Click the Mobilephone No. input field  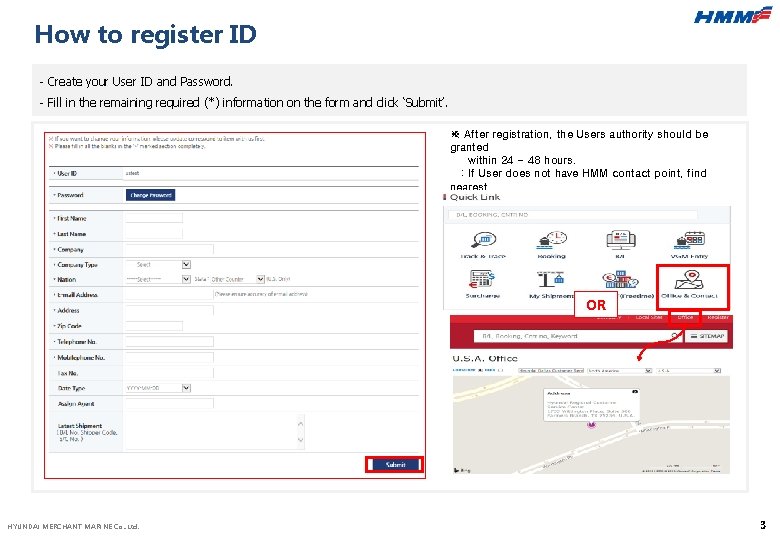[169, 357]
